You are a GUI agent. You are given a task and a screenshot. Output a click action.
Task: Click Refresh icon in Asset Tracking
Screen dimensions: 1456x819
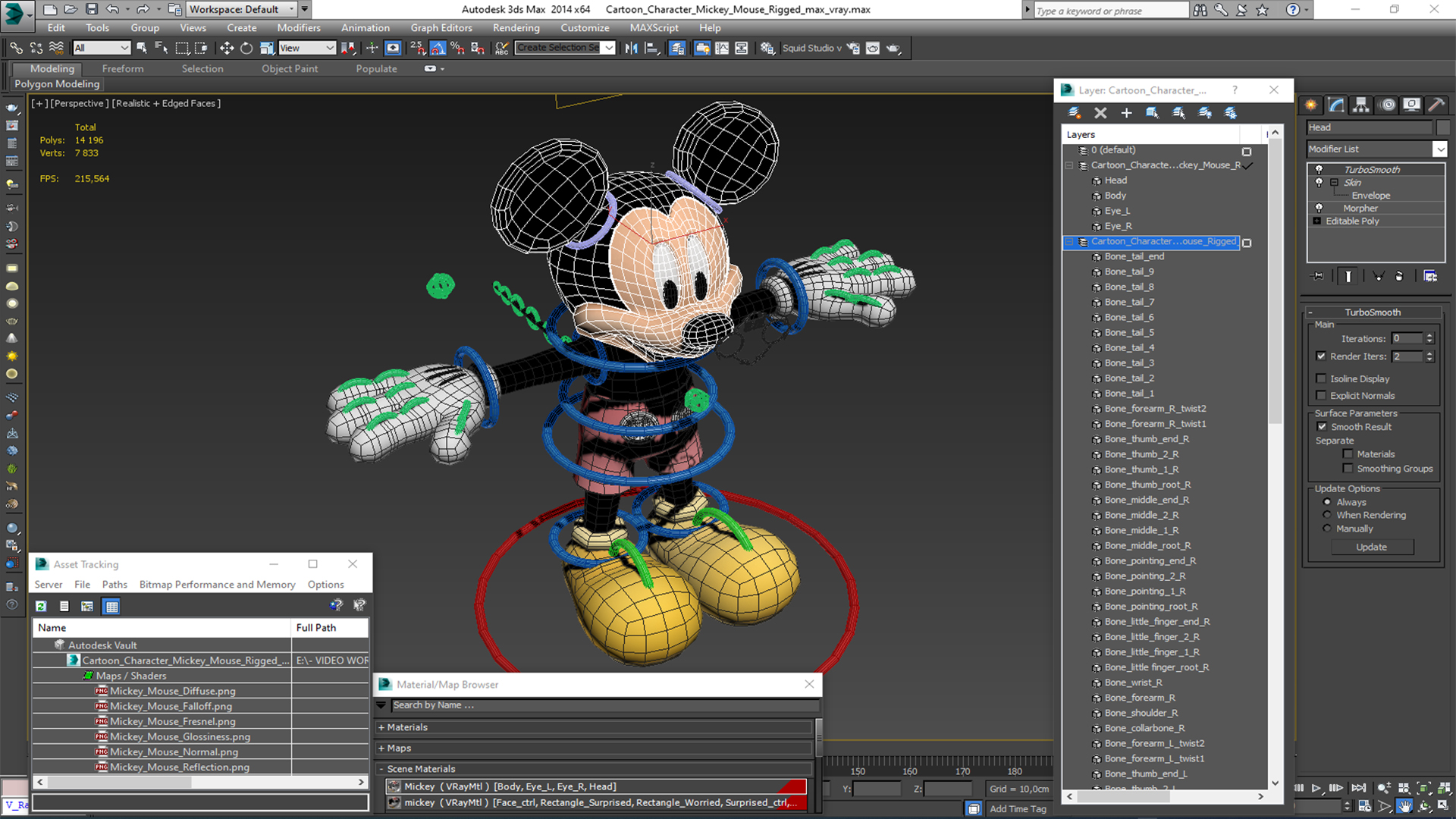click(41, 606)
